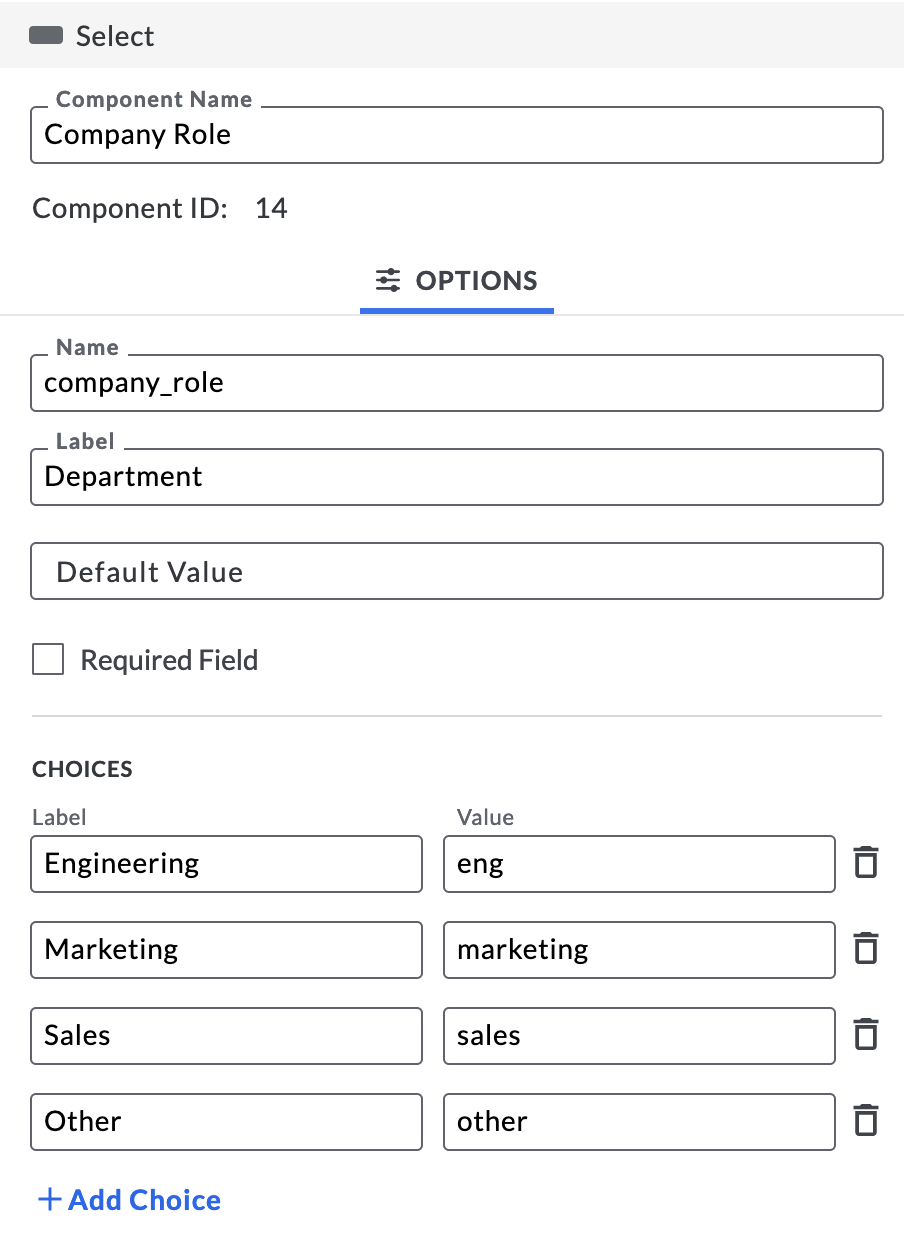Click the Required Field label text
The image size is (904, 1252).
[x=169, y=660]
